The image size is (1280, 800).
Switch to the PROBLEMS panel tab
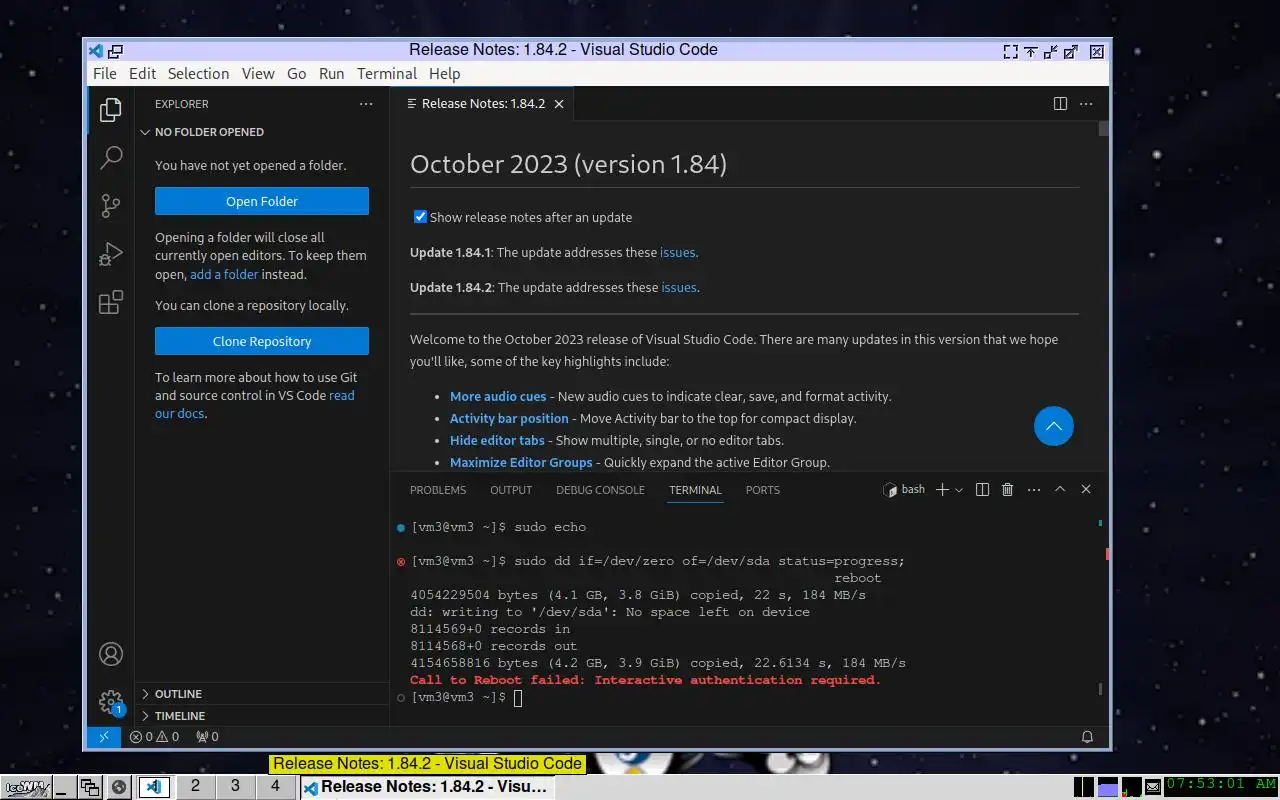(x=438, y=490)
